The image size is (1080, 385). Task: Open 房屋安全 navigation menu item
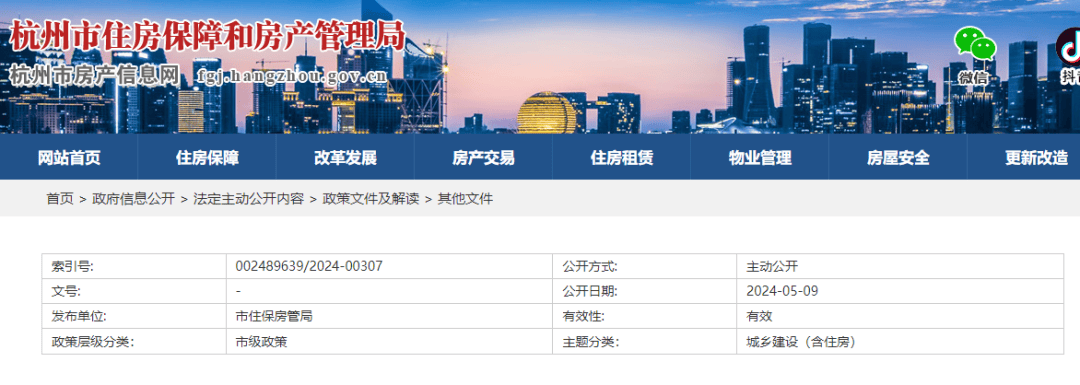click(x=898, y=158)
